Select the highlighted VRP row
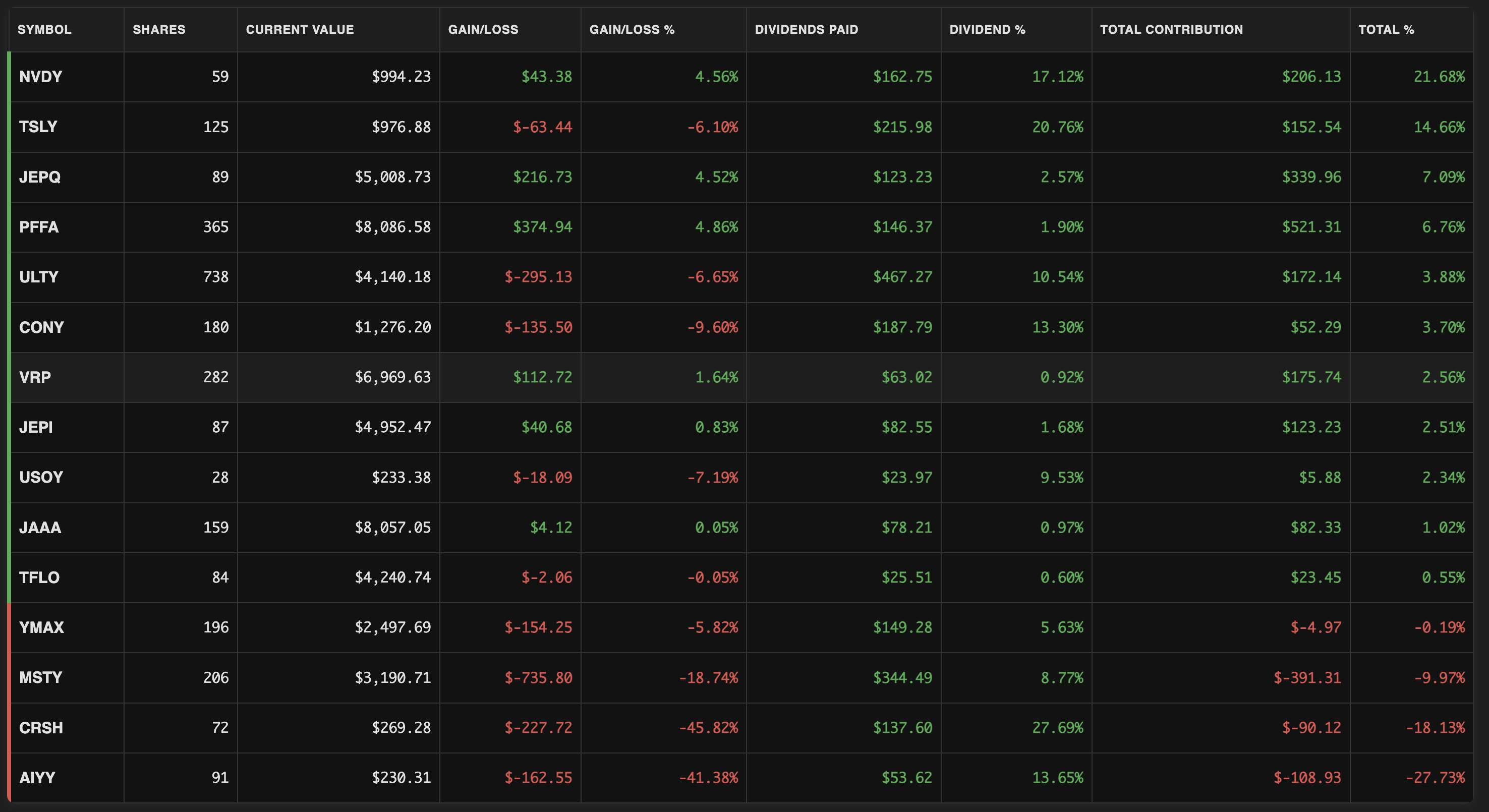 pos(35,377)
